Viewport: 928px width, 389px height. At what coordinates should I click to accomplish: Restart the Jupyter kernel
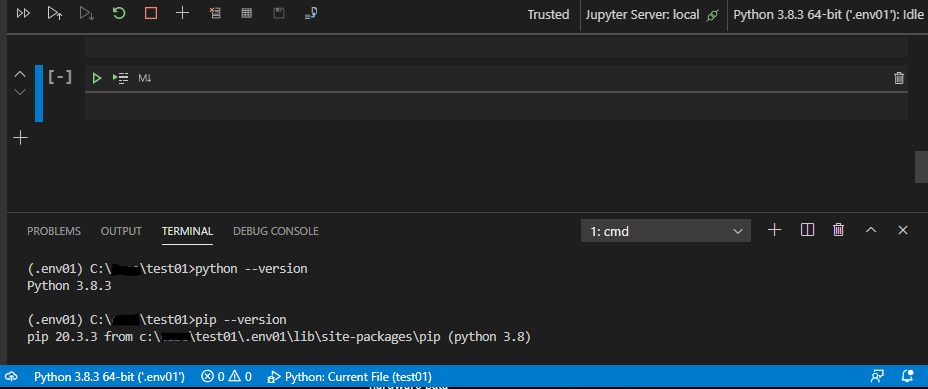[119, 13]
